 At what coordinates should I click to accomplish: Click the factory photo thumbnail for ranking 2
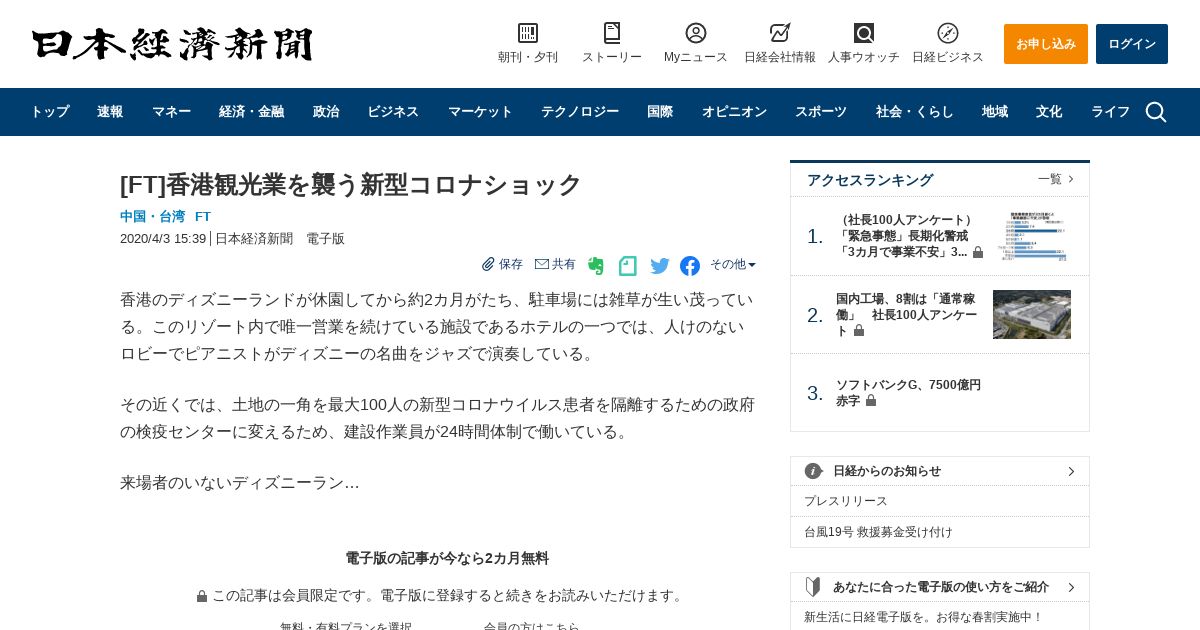point(1032,315)
